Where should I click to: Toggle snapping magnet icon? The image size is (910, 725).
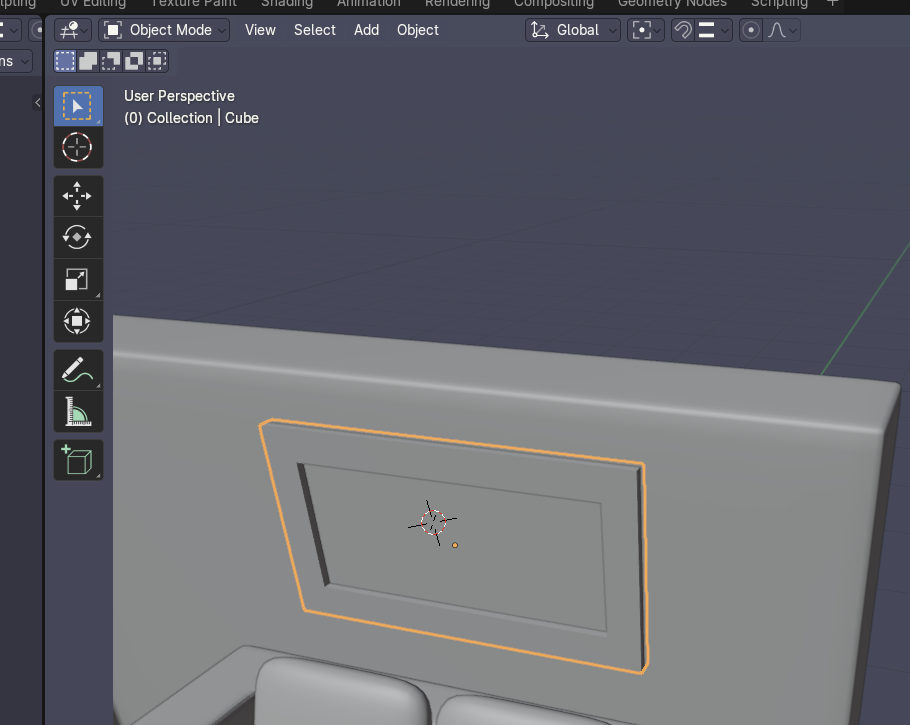pos(683,30)
